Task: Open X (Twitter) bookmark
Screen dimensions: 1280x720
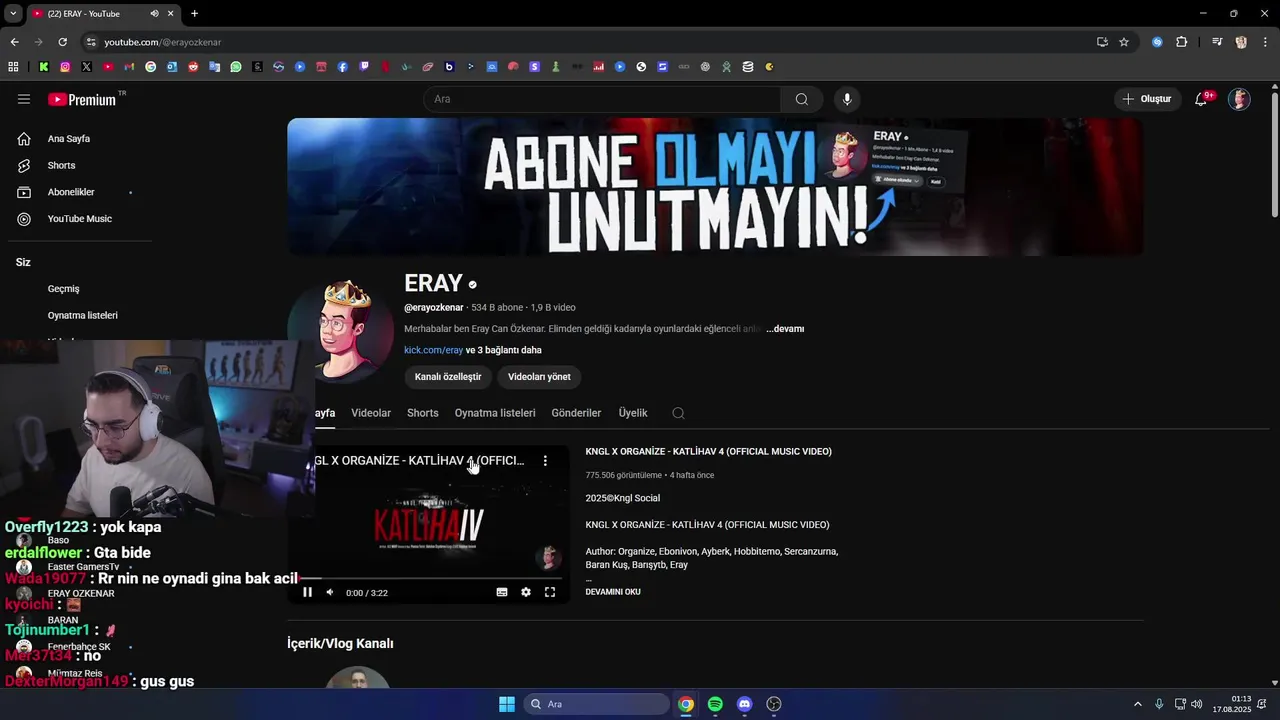Action: [x=87, y=67]
